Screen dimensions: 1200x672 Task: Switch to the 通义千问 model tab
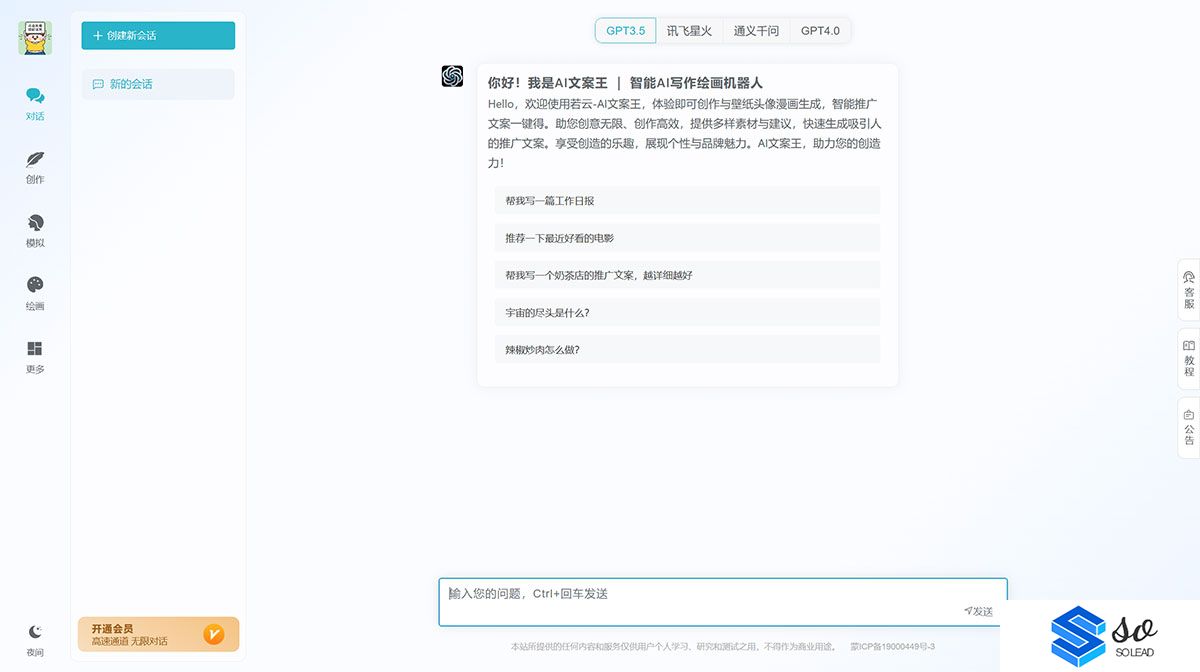click(x=756, y=31)
